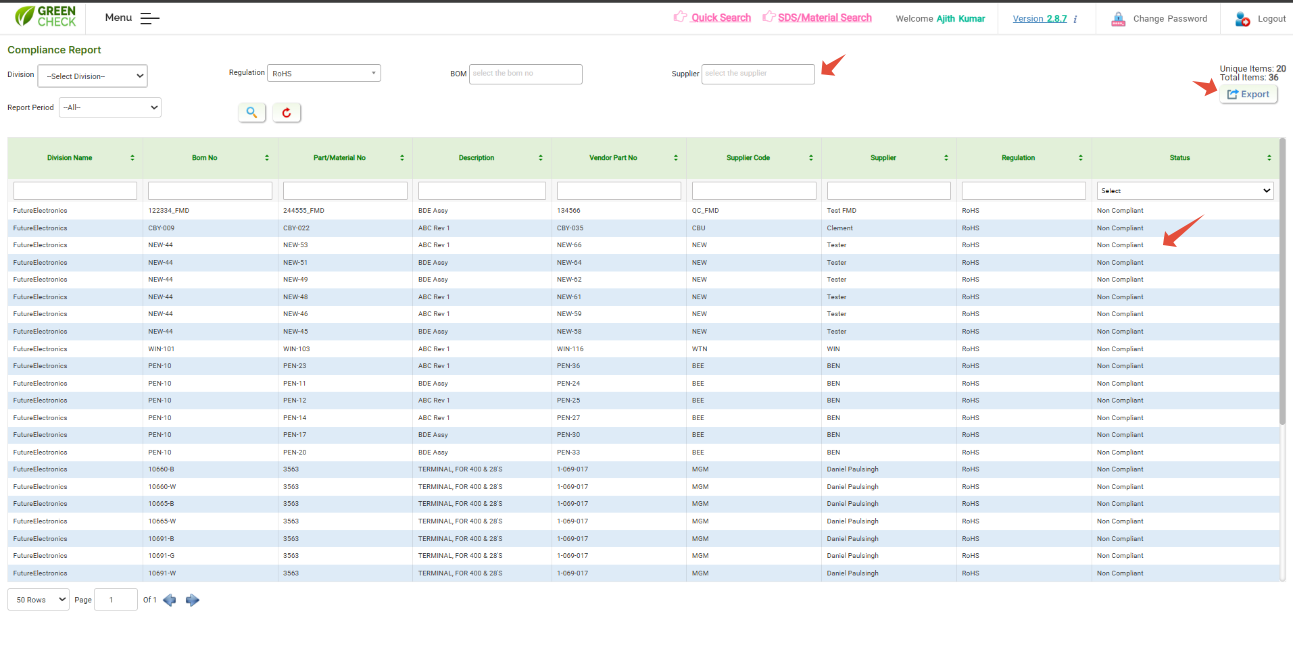Change the 50 Rows page size
1293x670 pixels.
click(38, 599)
